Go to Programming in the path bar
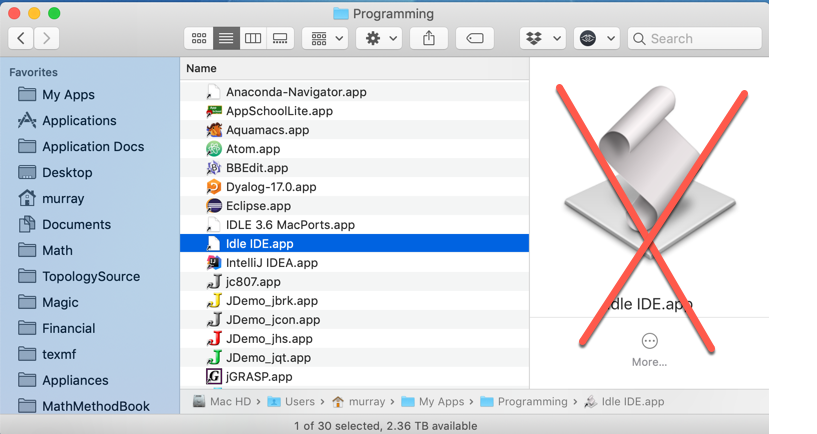817x434 pixels. (x=524, y=402)
